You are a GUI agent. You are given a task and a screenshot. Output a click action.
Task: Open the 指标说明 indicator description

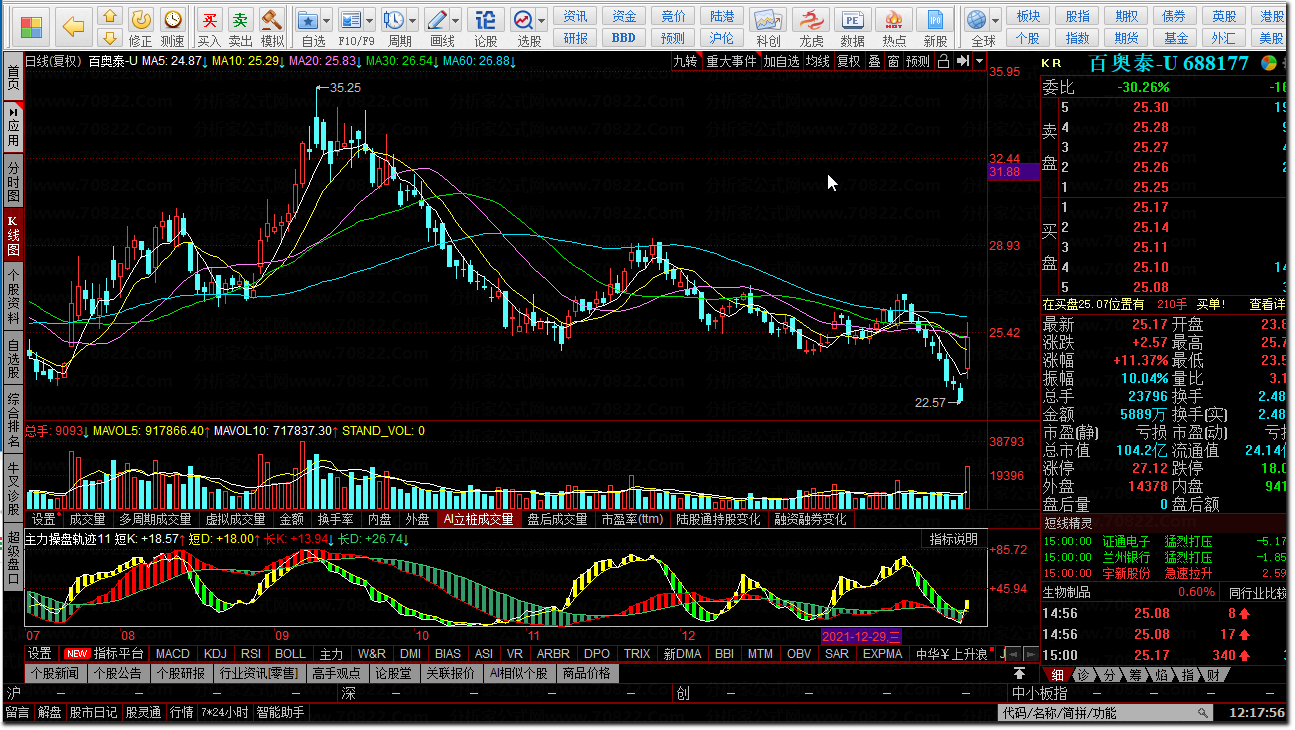click(x=954, y=539)
